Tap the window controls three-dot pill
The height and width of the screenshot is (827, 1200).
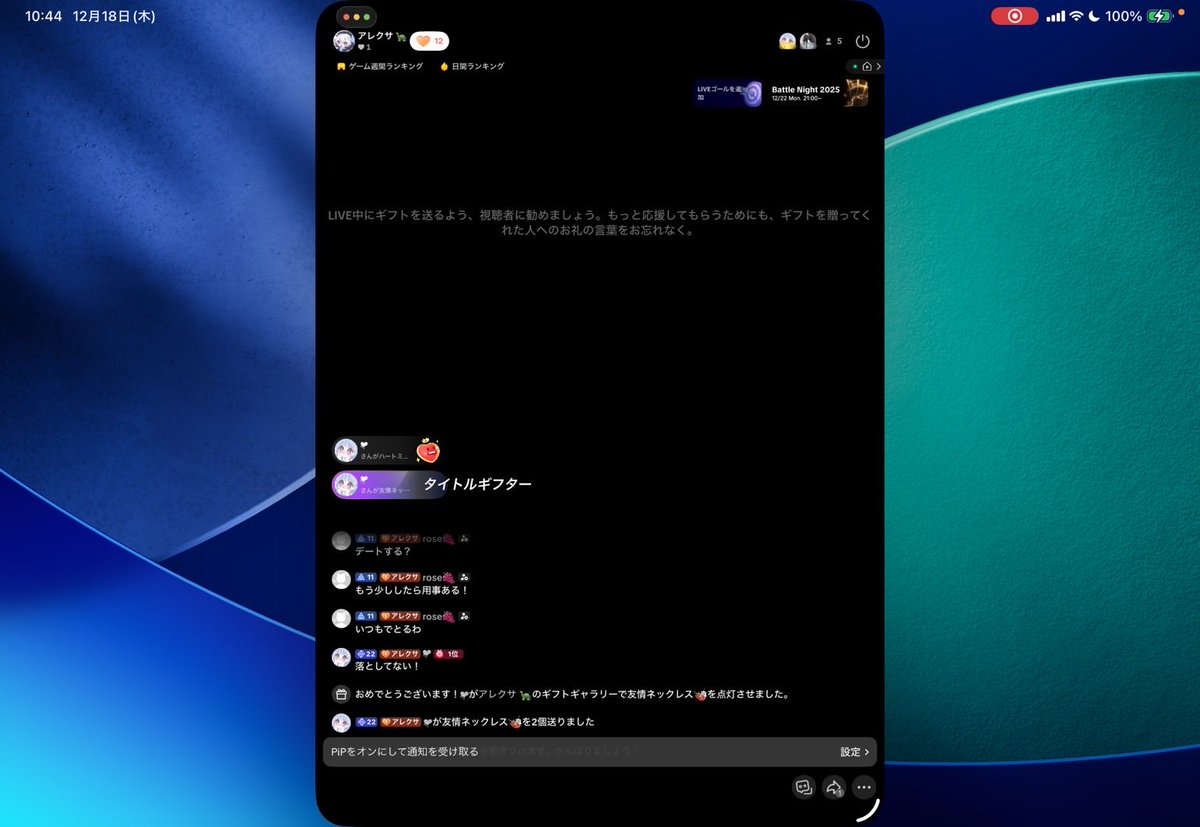pos(356,17)
